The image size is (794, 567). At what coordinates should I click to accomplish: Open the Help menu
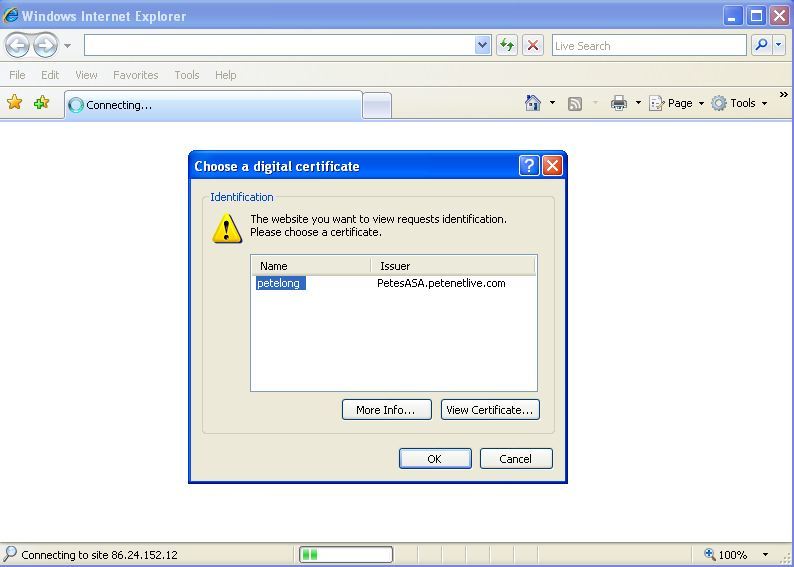225,75
